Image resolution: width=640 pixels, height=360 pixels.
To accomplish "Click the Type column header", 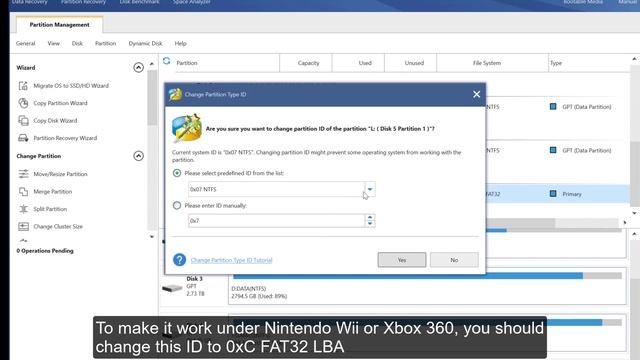I will (x=556, y=63).
